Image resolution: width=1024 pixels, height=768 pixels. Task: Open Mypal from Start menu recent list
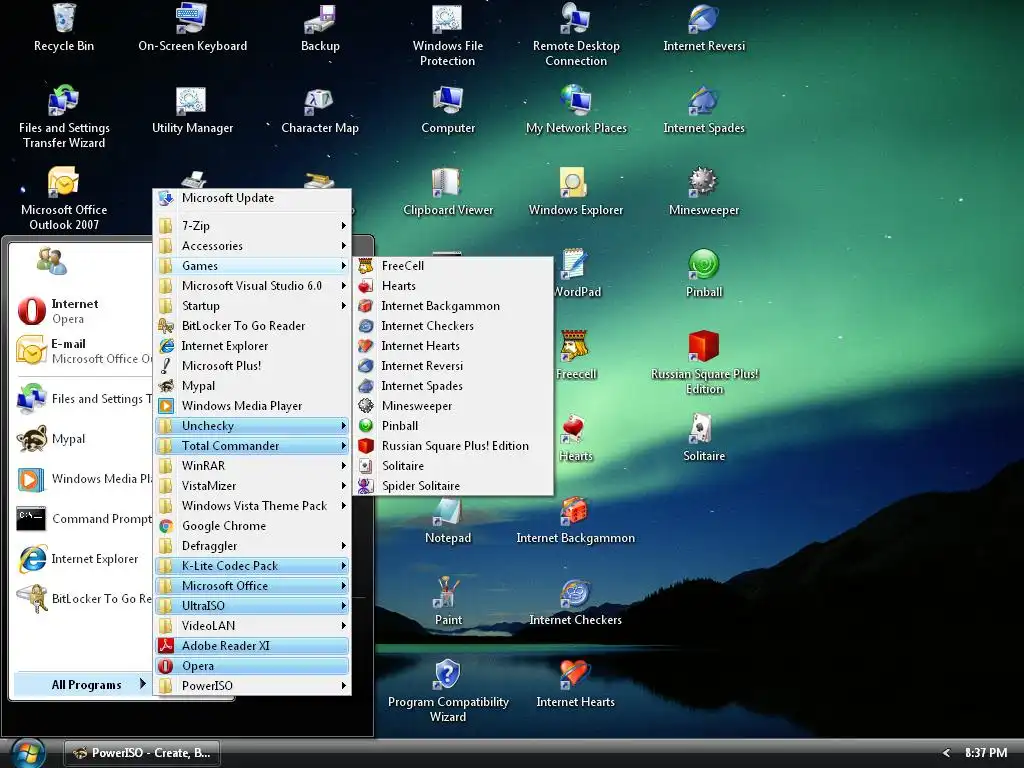tap(83, 439)
